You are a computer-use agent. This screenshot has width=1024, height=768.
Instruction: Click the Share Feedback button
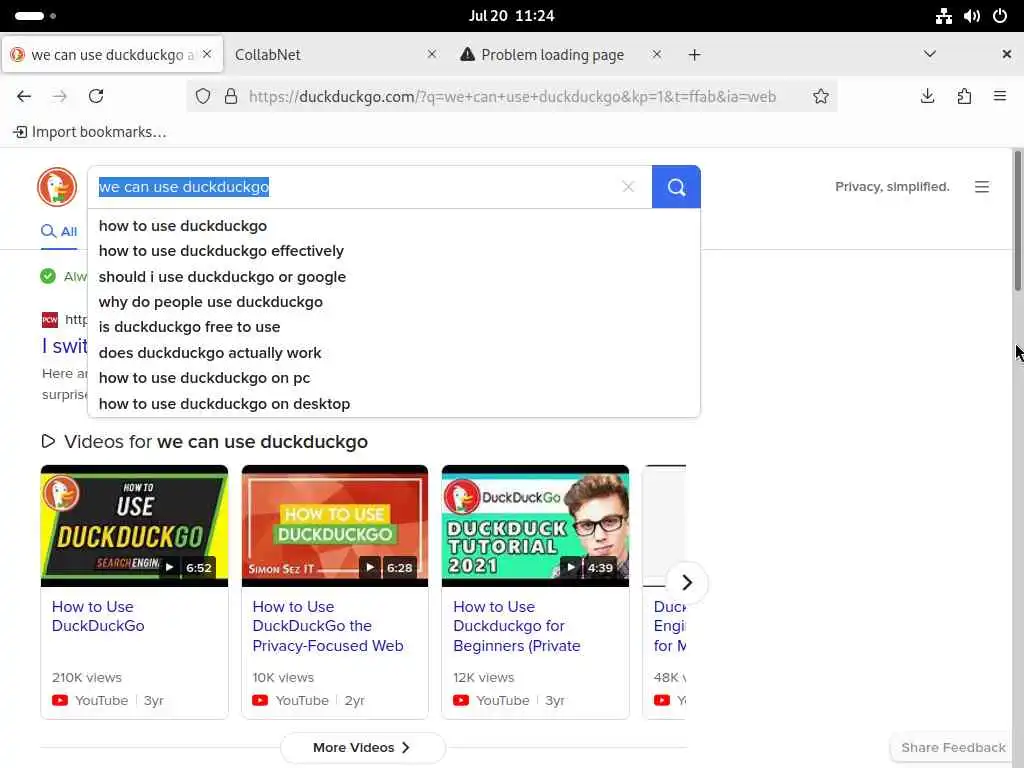click(x=953, y=747)
